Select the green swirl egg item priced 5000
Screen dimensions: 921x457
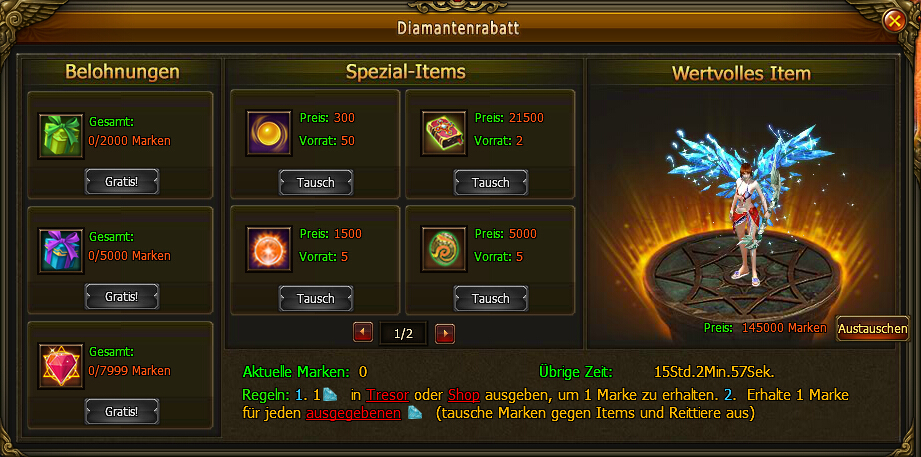tap(444, 249)
